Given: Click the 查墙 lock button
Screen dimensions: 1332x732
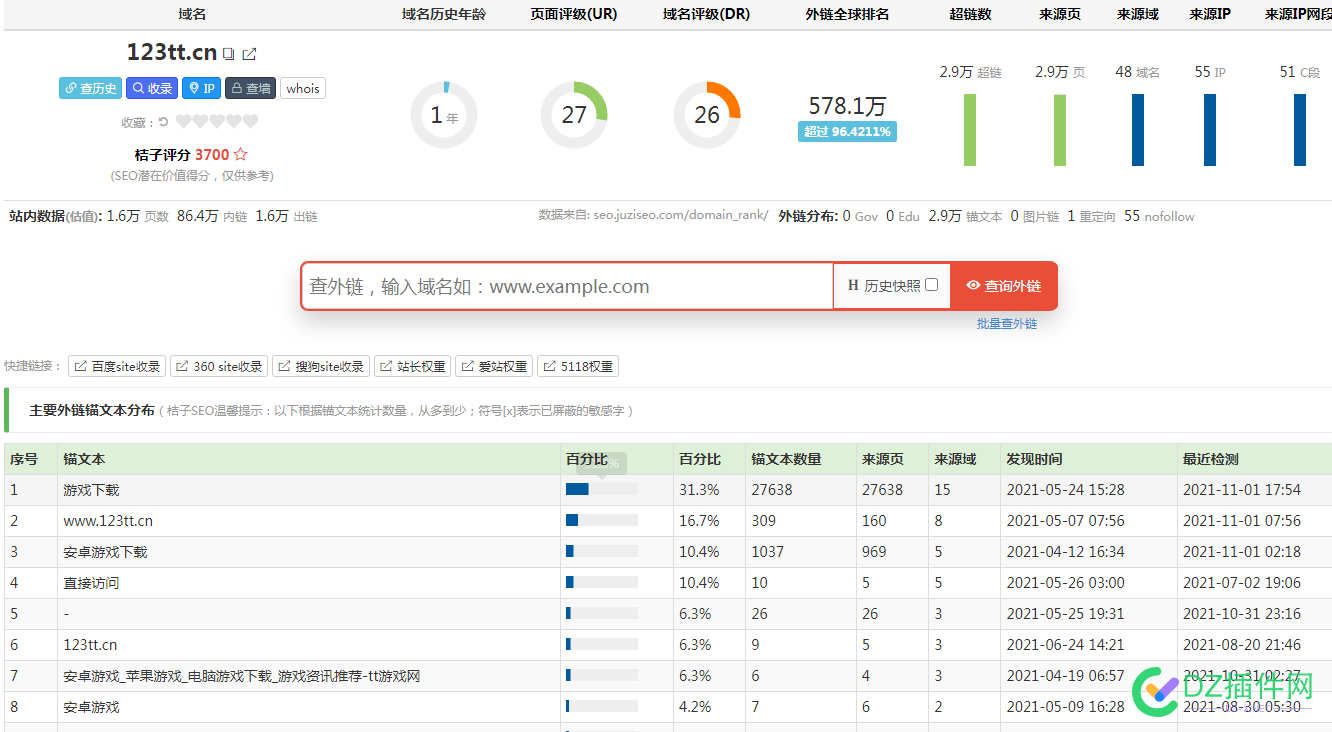Looking at the screenshot, I should [250, 88].
